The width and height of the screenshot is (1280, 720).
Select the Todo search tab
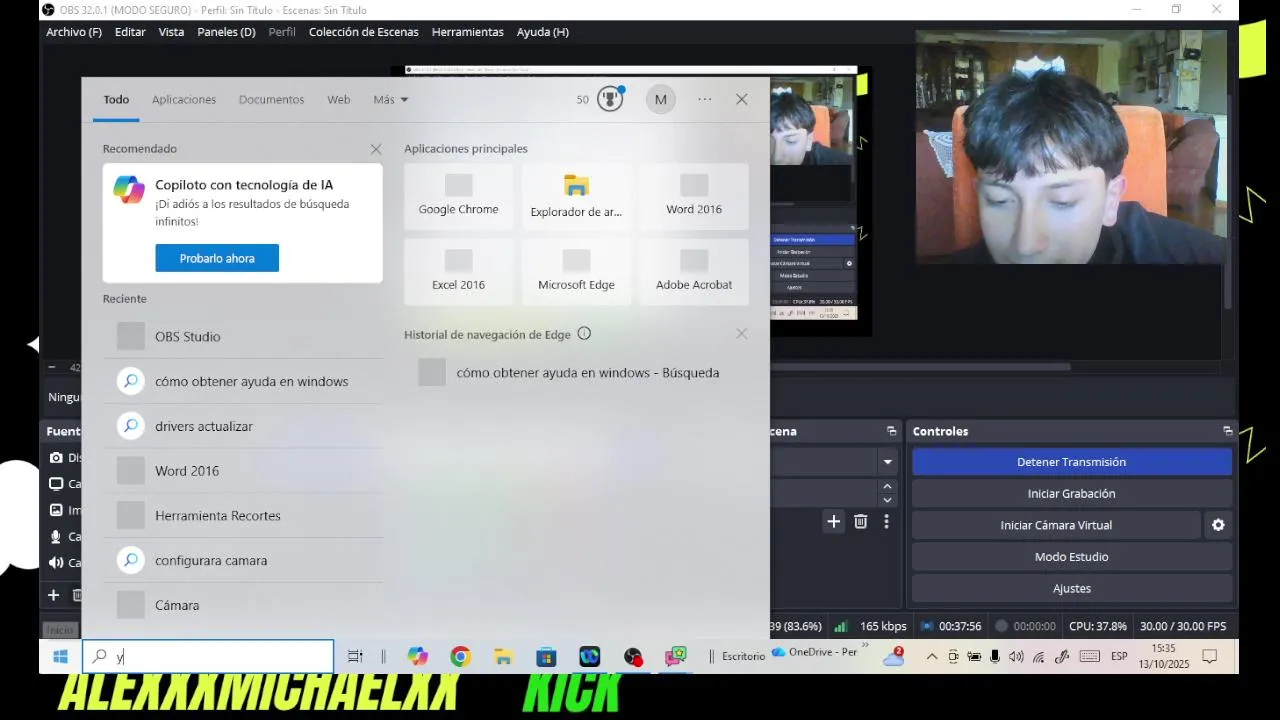pyautogui.click(x=116, y=100)
